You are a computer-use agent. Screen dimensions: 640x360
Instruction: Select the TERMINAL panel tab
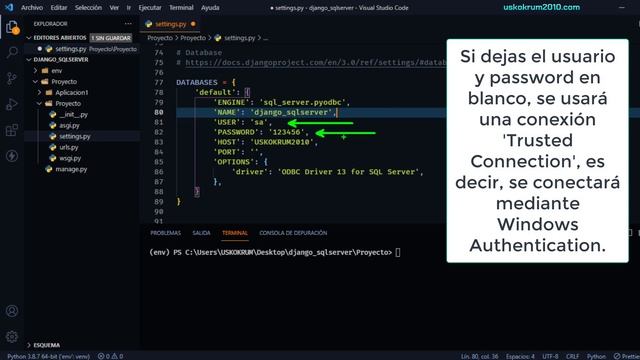point(235,233)
